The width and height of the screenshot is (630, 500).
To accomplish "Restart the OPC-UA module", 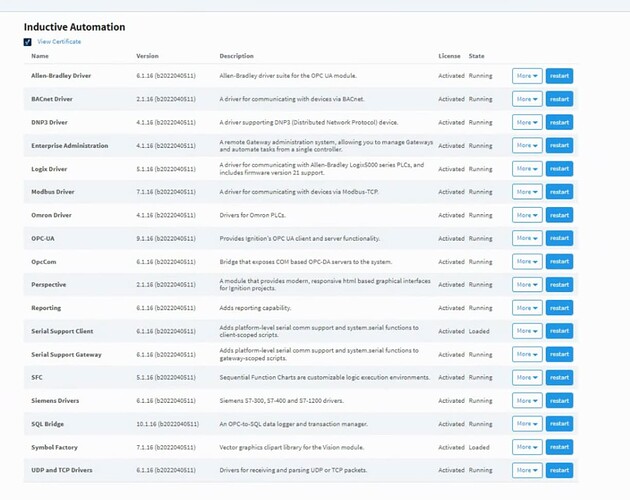I will [x=559, y=238].
